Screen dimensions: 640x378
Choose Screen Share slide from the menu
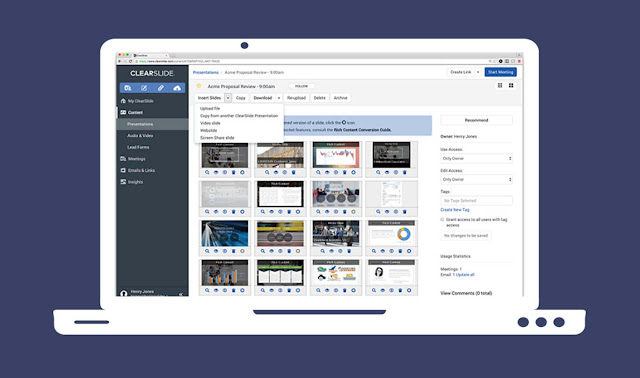[x=217, y=138]
